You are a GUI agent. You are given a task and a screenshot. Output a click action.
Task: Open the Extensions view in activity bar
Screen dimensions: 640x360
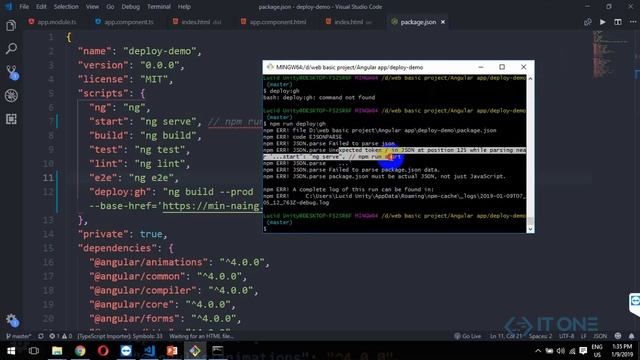click(x=11, y=119)
